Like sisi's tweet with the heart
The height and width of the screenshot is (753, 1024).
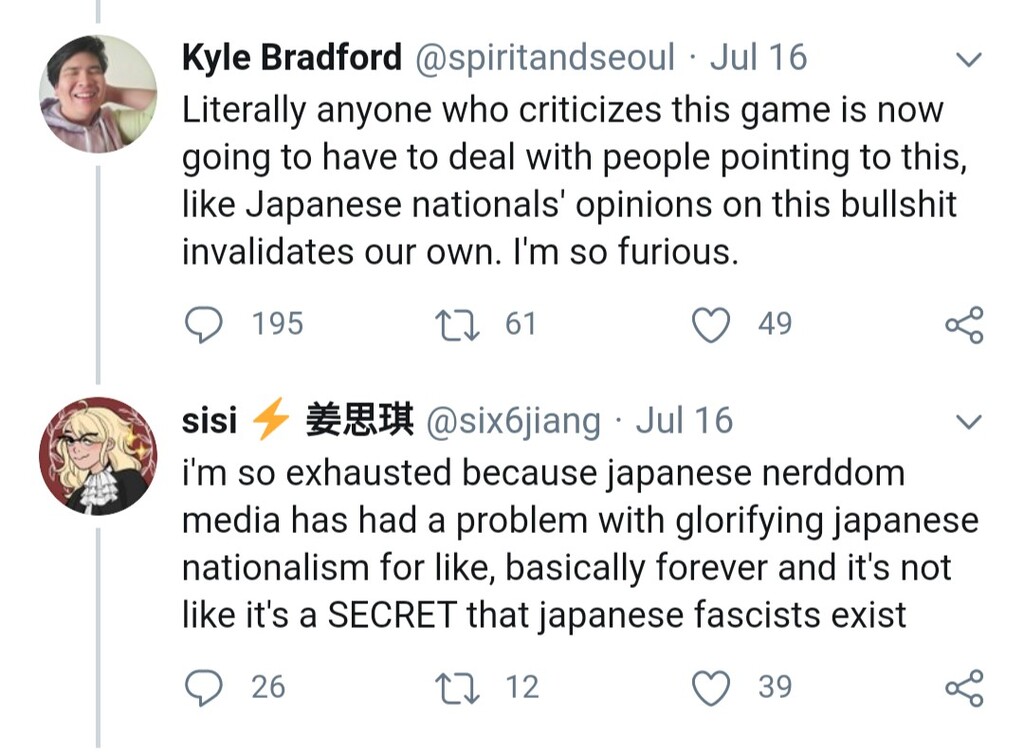point(711,687)
